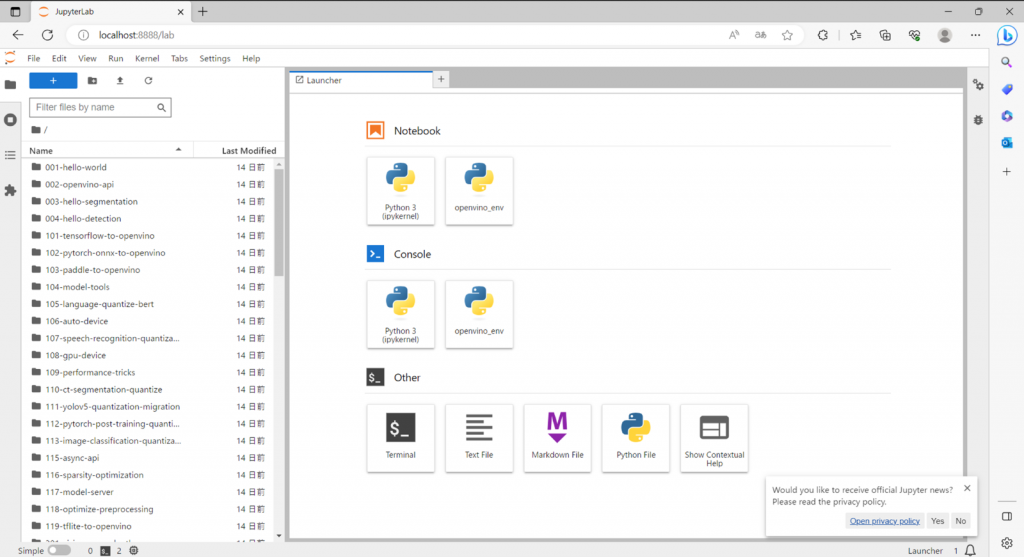This screenshot has height=557, width=1024.
Task: Open the Settings menu
Action: [x=215, y=58]
